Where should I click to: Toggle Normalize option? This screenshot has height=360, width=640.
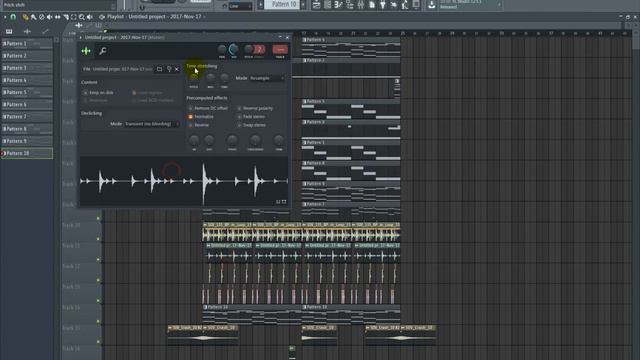(201, 117)
